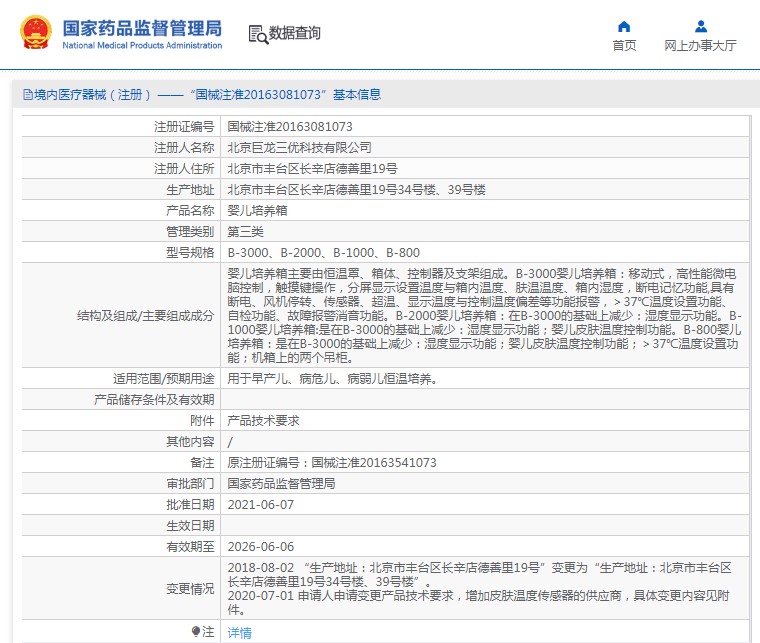Select approval date 2021-06-07
Image resolution: width=760 pixels, height=643 pixels.
pyautogui.click(x=261, y=504)
